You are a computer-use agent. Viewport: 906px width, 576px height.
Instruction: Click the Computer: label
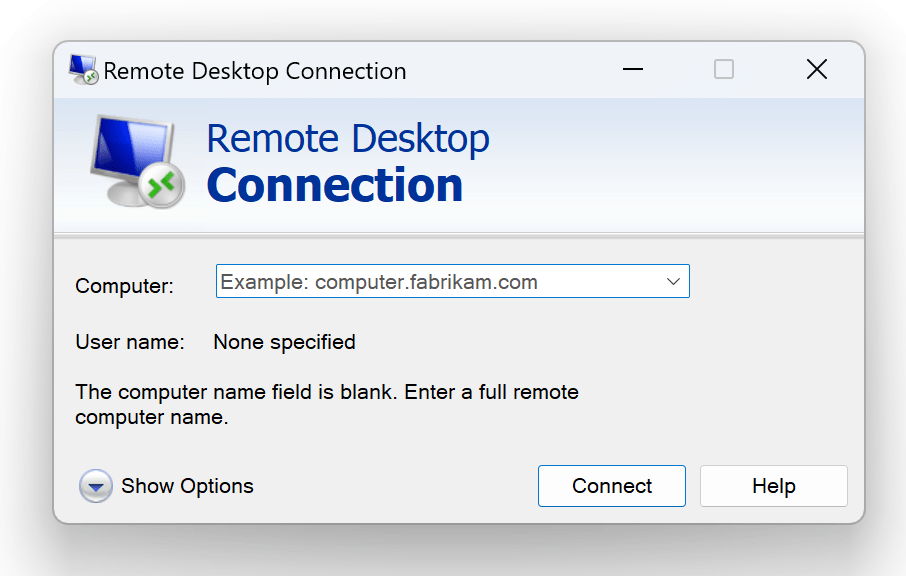point(124,286)
